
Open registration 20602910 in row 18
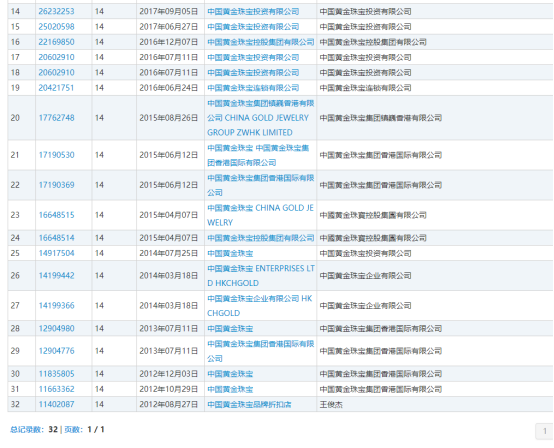coord(56,72)
